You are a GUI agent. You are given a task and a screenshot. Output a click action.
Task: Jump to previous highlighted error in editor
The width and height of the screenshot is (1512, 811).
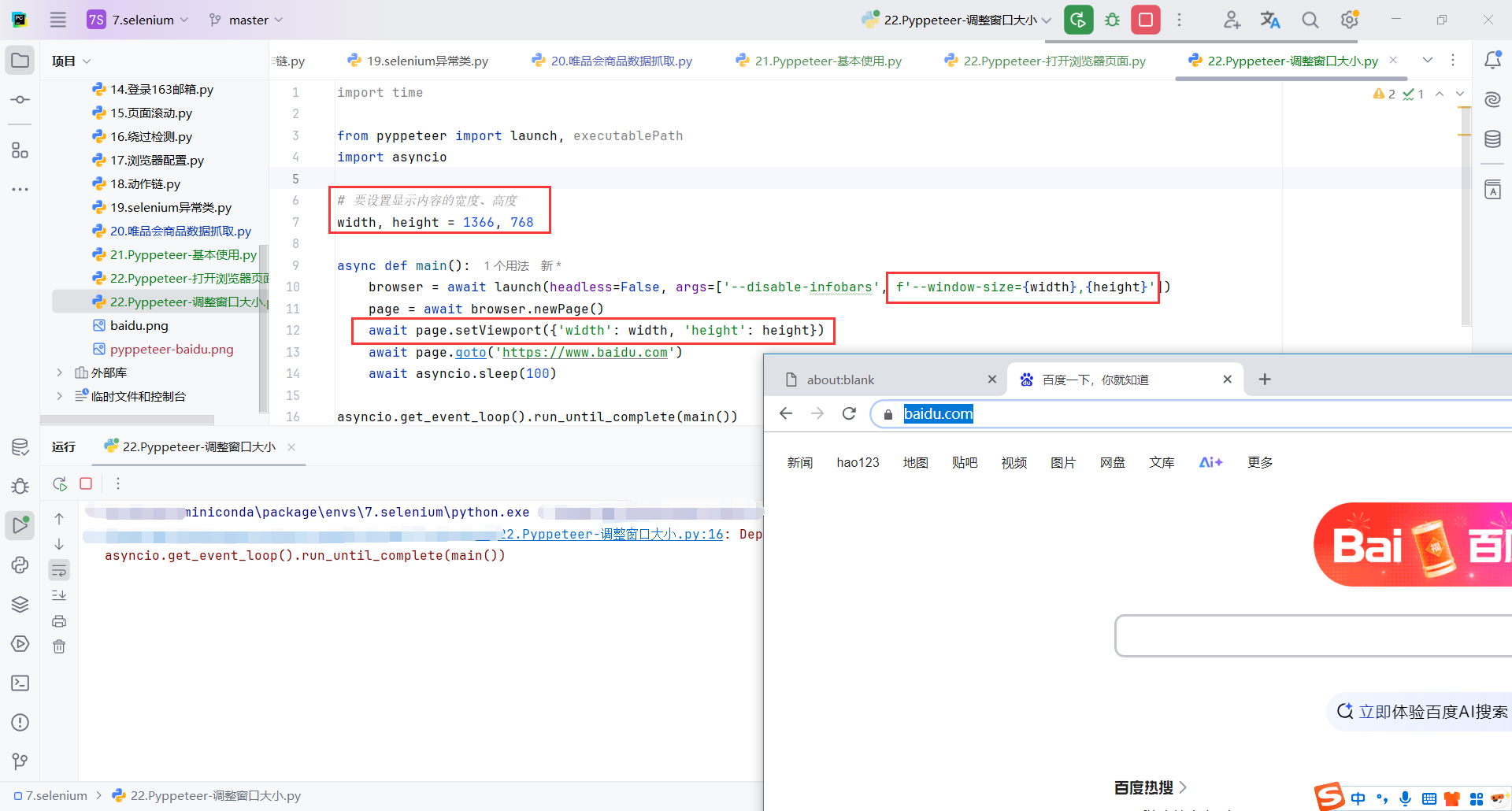(x=1440, y=94)
